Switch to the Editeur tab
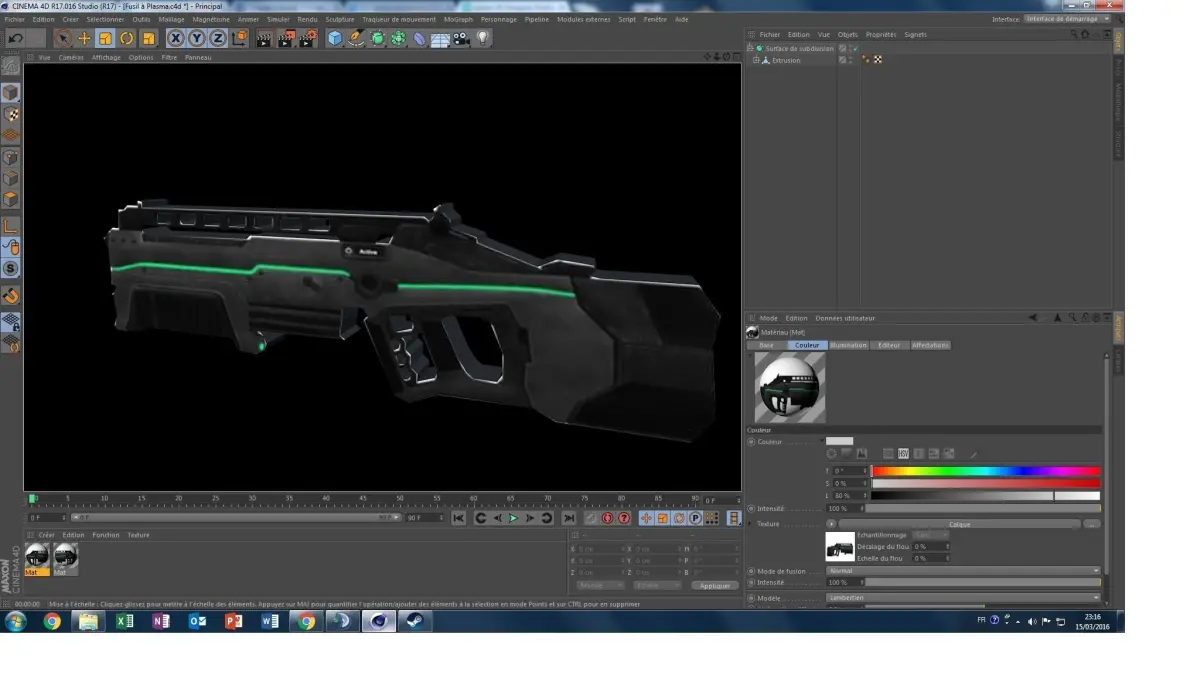Viewport: 1200px width, 675px height. point(889,345)
